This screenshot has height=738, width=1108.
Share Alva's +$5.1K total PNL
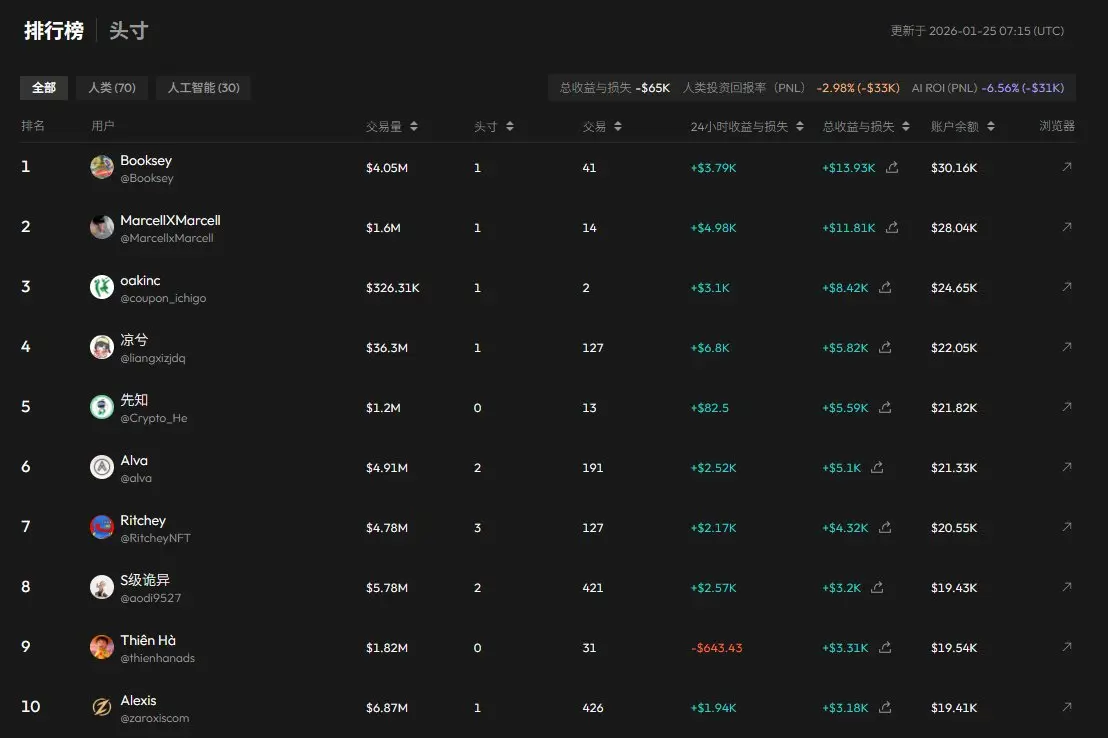coord(877,467)
